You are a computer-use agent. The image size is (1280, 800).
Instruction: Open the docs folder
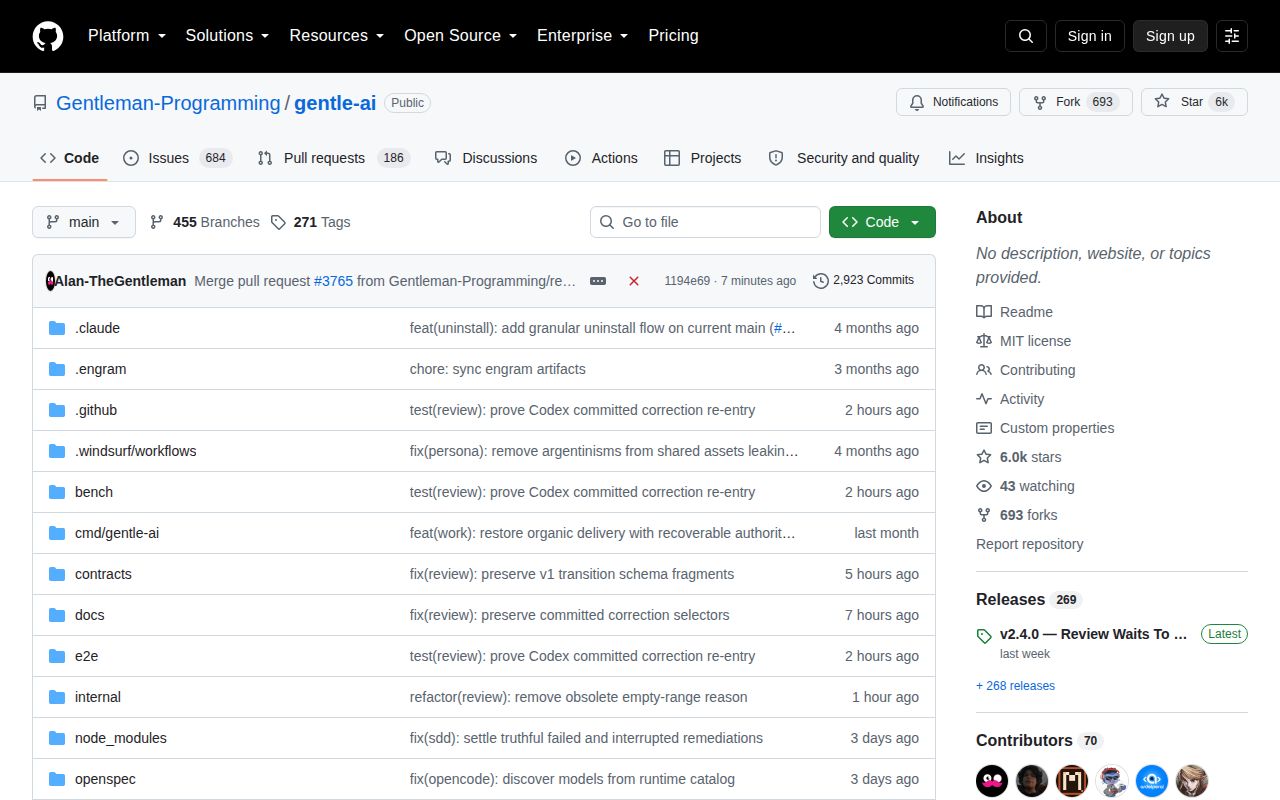point(89,615)
